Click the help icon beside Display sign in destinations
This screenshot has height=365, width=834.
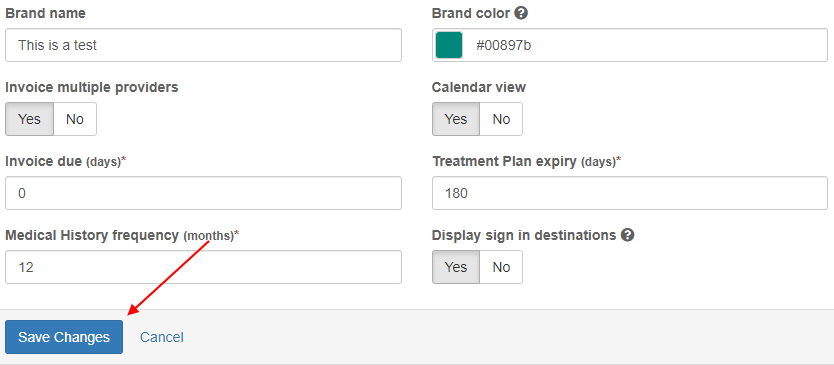(628, 235)
